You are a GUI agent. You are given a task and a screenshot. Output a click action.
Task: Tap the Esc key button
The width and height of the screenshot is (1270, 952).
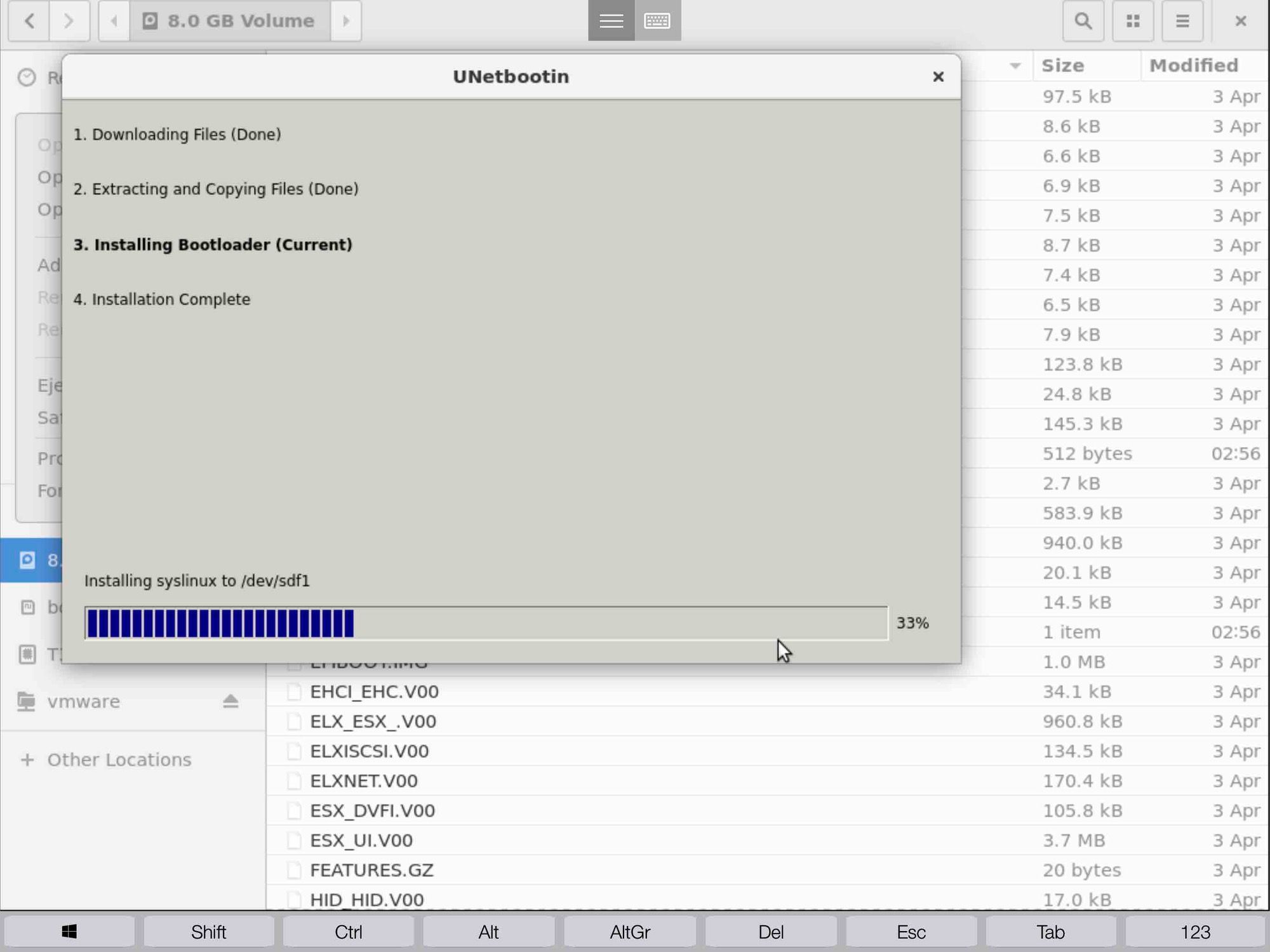pyautogui.click(x=911, y=932)
